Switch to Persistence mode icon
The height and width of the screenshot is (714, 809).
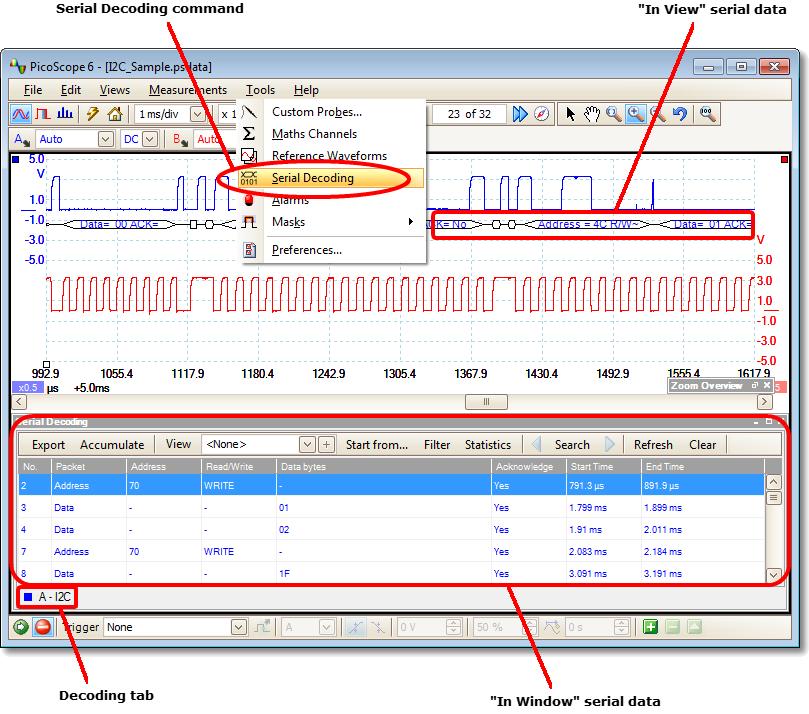tap(43, 113)
